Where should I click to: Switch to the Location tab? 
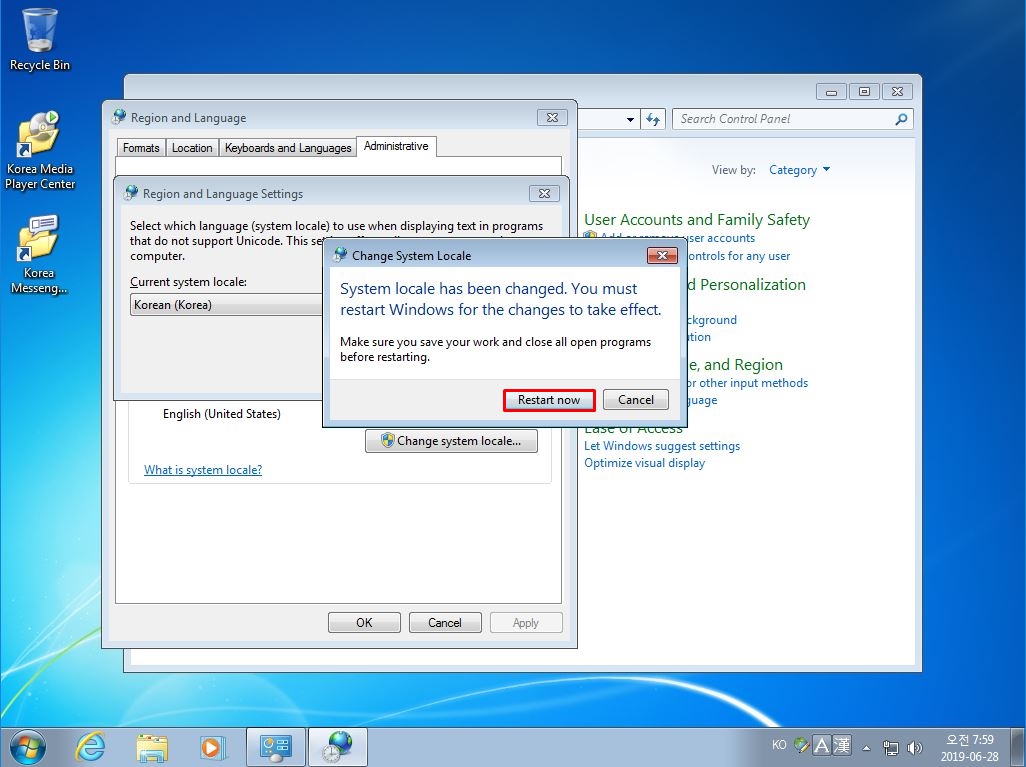pyautogui.click(x=192, y=148)
